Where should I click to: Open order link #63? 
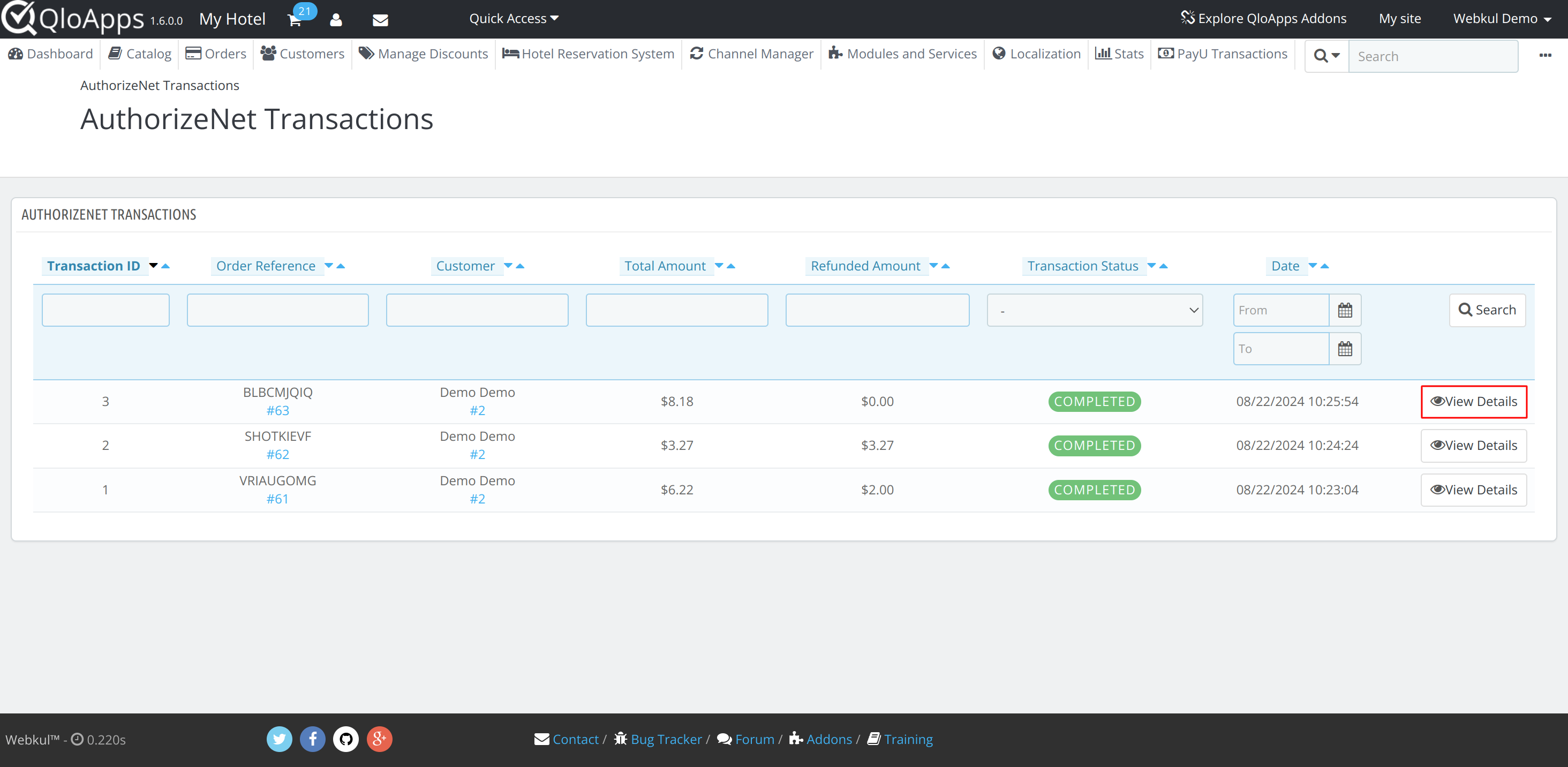point(277,411)
